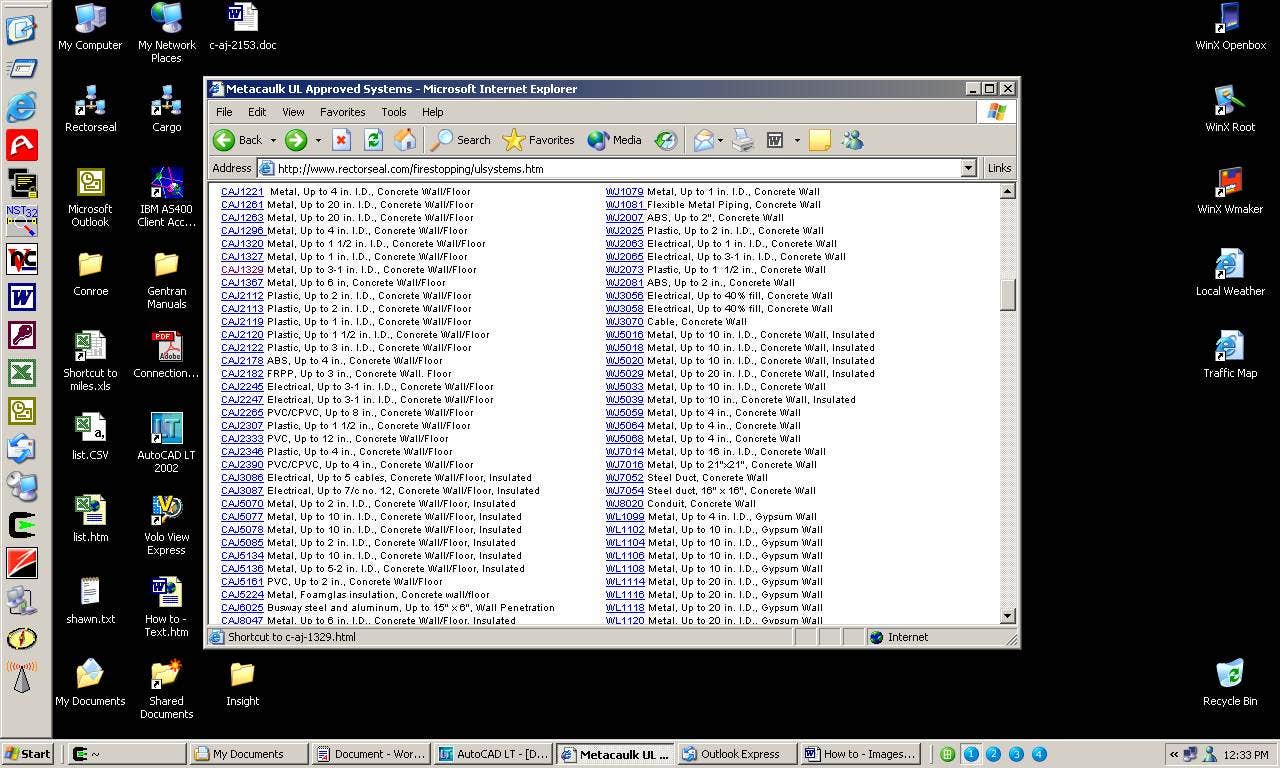Switch to the Document - Word taskbar button
This screenshot has height=768, width=1280.
point(372,754)
